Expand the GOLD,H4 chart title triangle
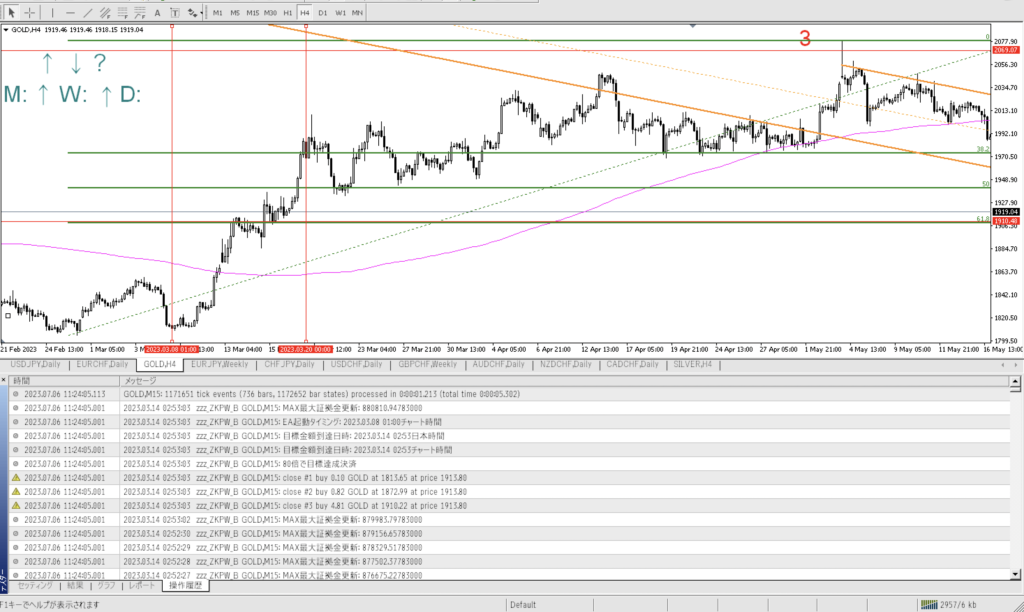 point(6,29)
